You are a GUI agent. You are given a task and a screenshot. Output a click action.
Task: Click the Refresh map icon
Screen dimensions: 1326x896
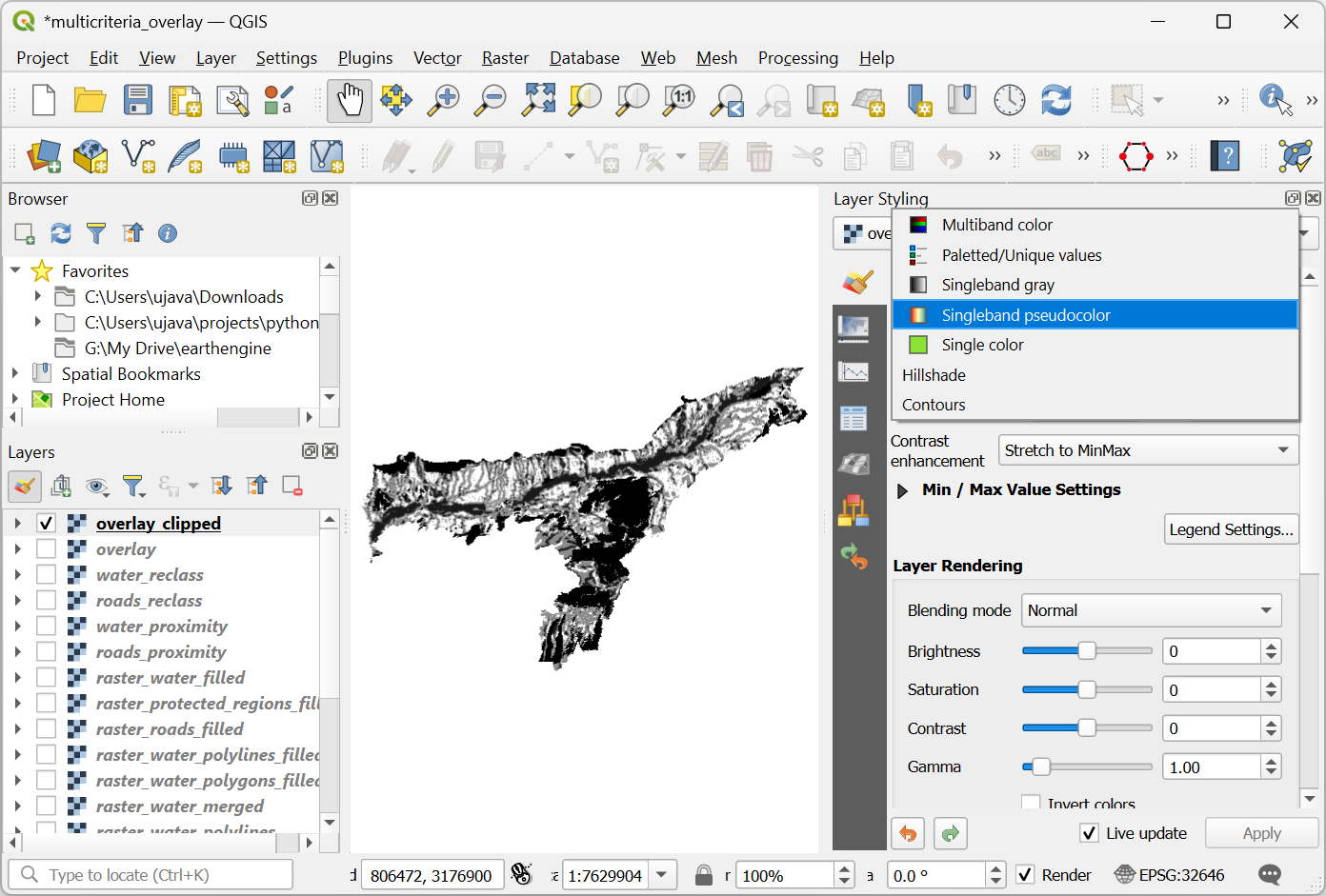tap(1055, 100)
